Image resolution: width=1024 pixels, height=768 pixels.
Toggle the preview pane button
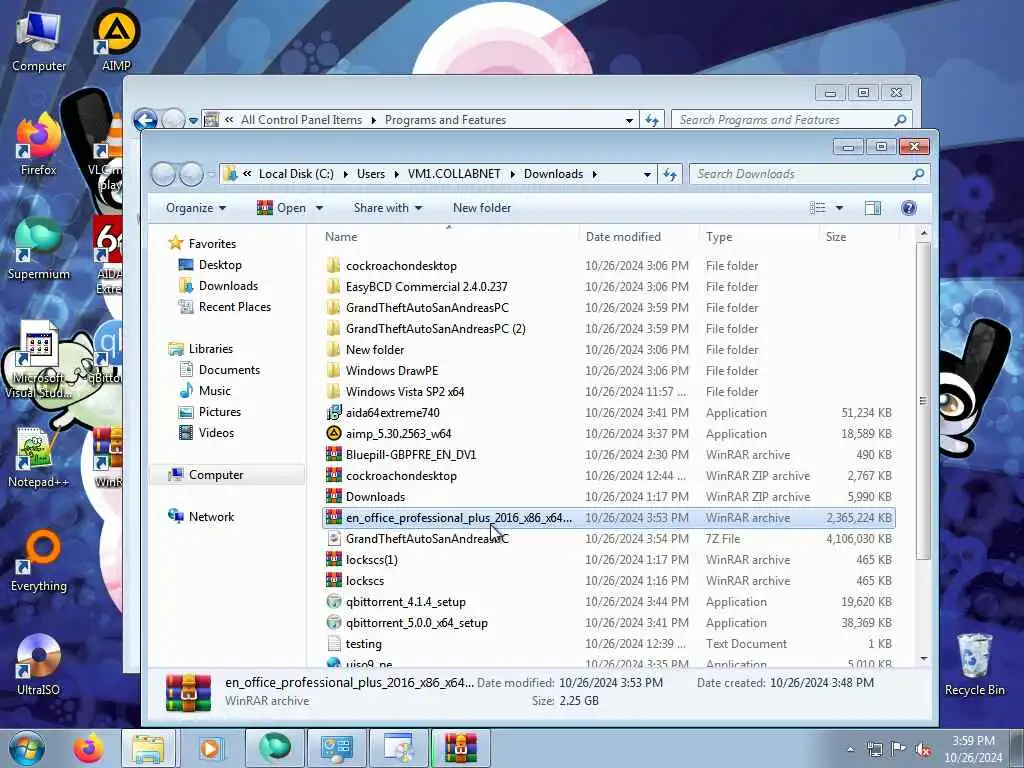coord(872,208)
